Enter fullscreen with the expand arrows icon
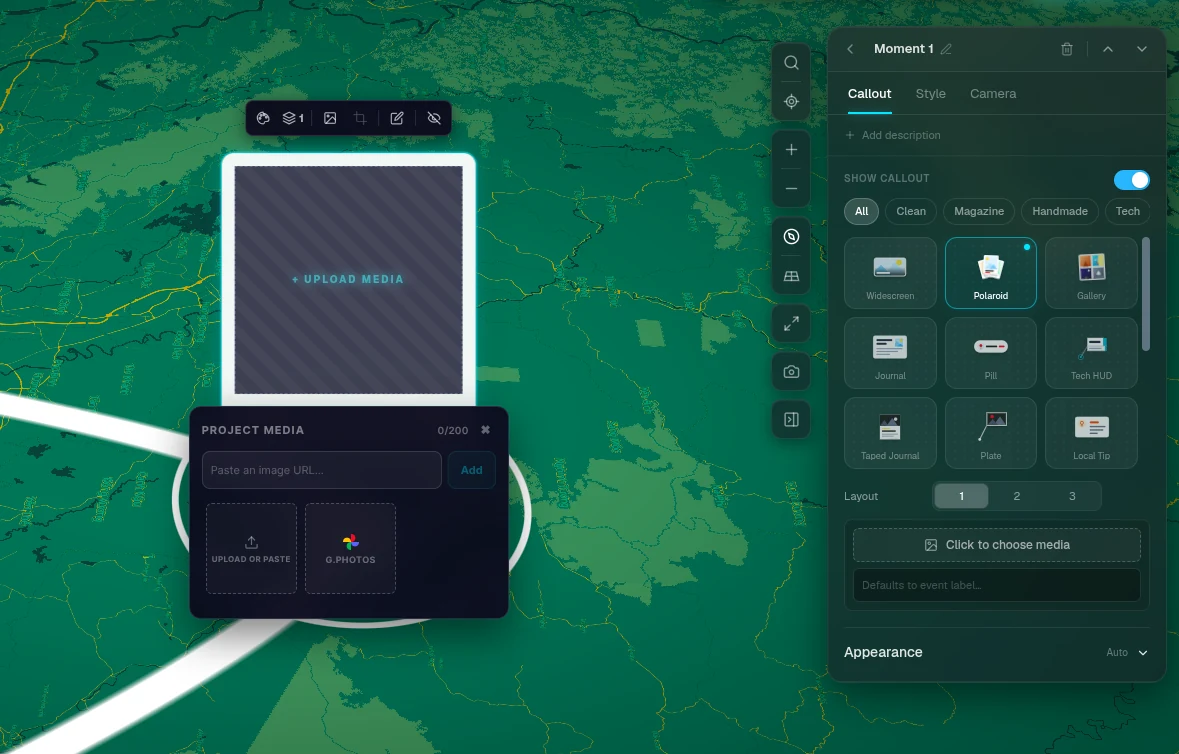The width and height of the screenshot is (1179, 754). click(791, 324)
